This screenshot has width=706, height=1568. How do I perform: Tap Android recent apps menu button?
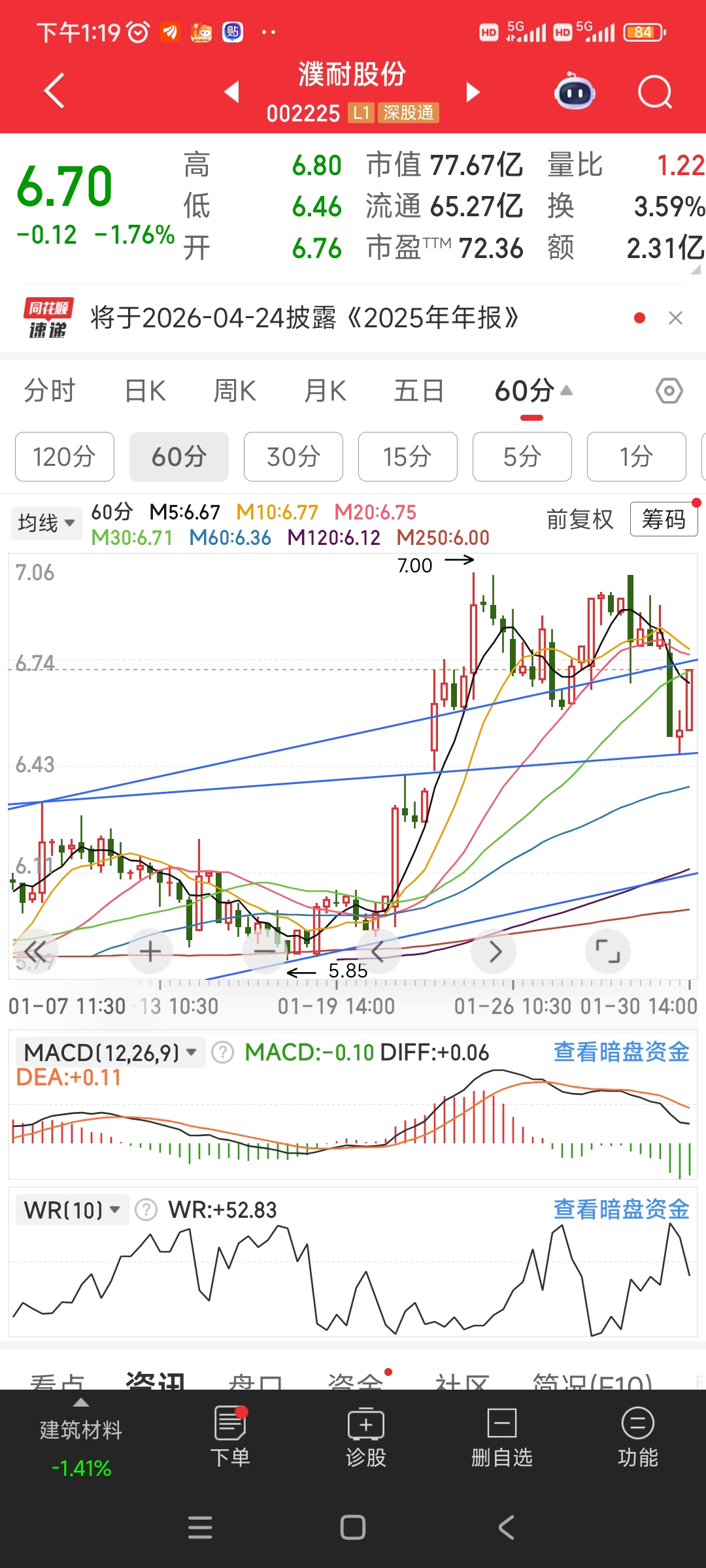click(x=200, y=1527)
